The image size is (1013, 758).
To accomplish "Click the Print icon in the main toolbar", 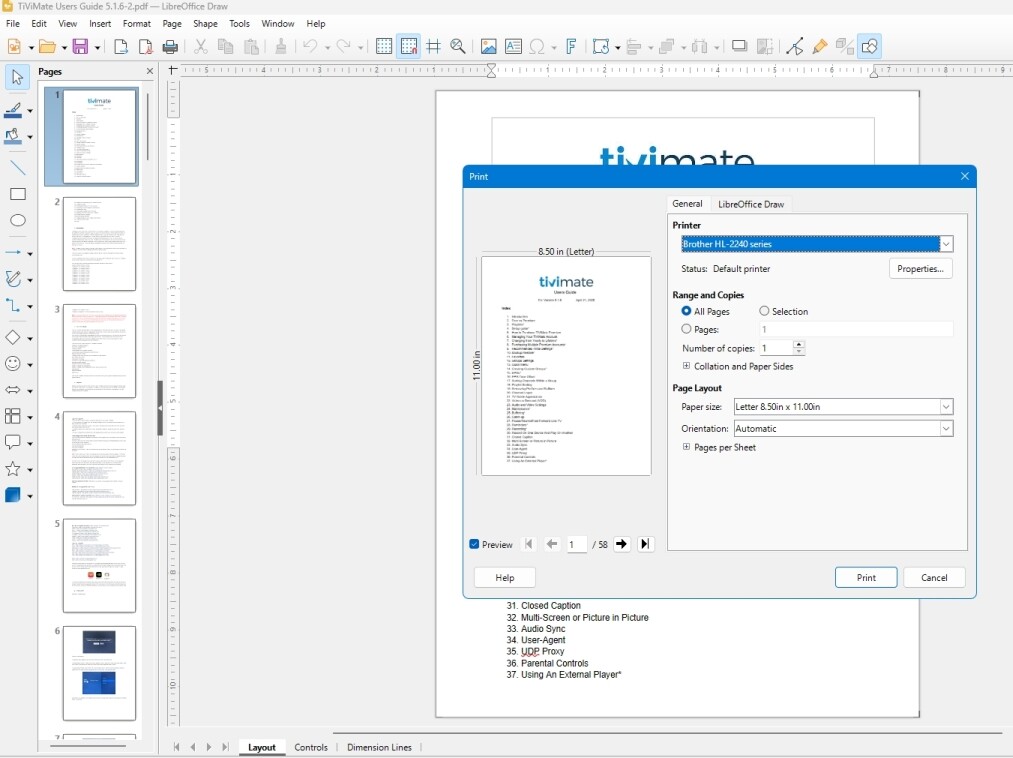I will point(170,47).
